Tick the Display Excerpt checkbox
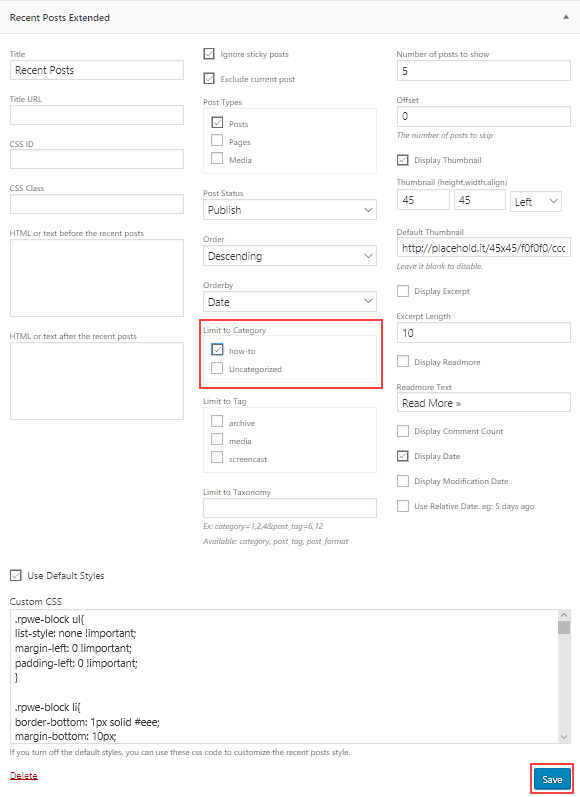 pyautogui.click(x=403, y=291)
